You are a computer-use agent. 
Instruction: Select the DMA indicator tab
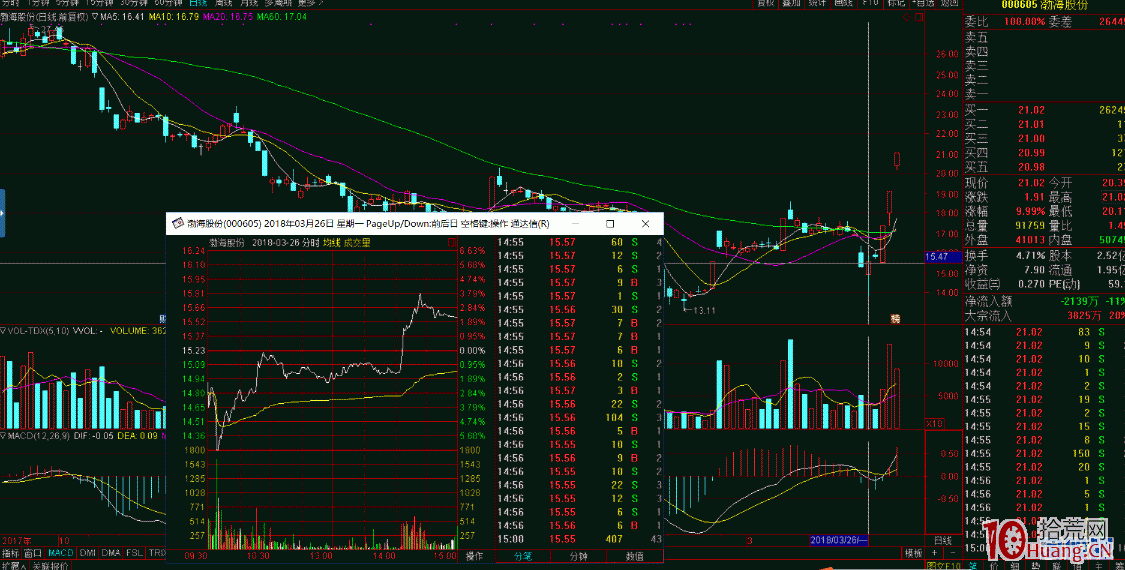tap(110, 553)
